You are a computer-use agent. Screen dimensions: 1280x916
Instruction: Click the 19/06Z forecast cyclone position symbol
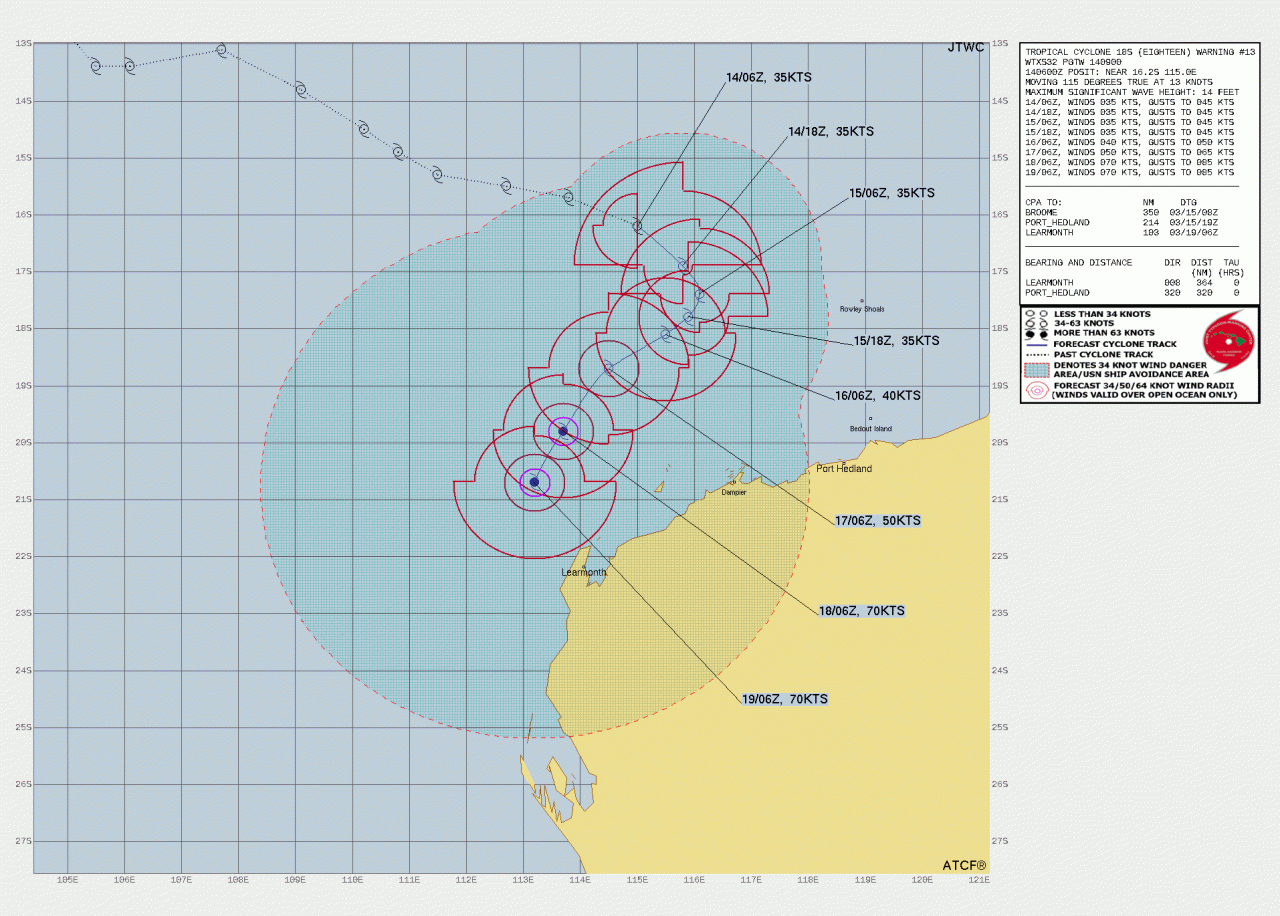(x=534, y=482)
